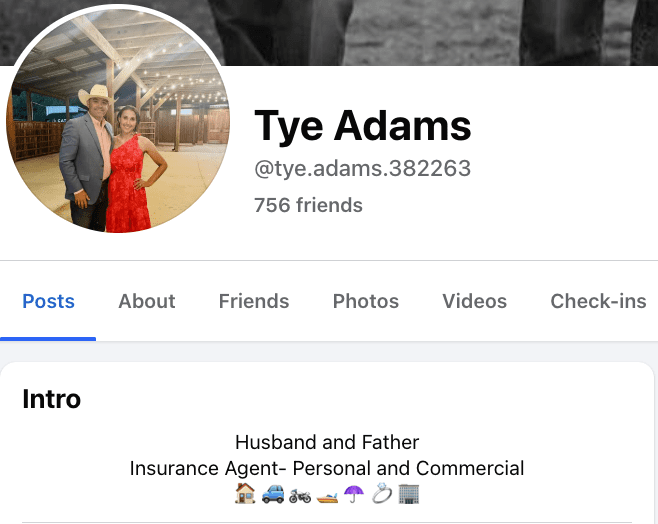Click the purple umbrella emoji
Image resolution: width=658 pixels, height=524 pixels.
tap(354, 493)
